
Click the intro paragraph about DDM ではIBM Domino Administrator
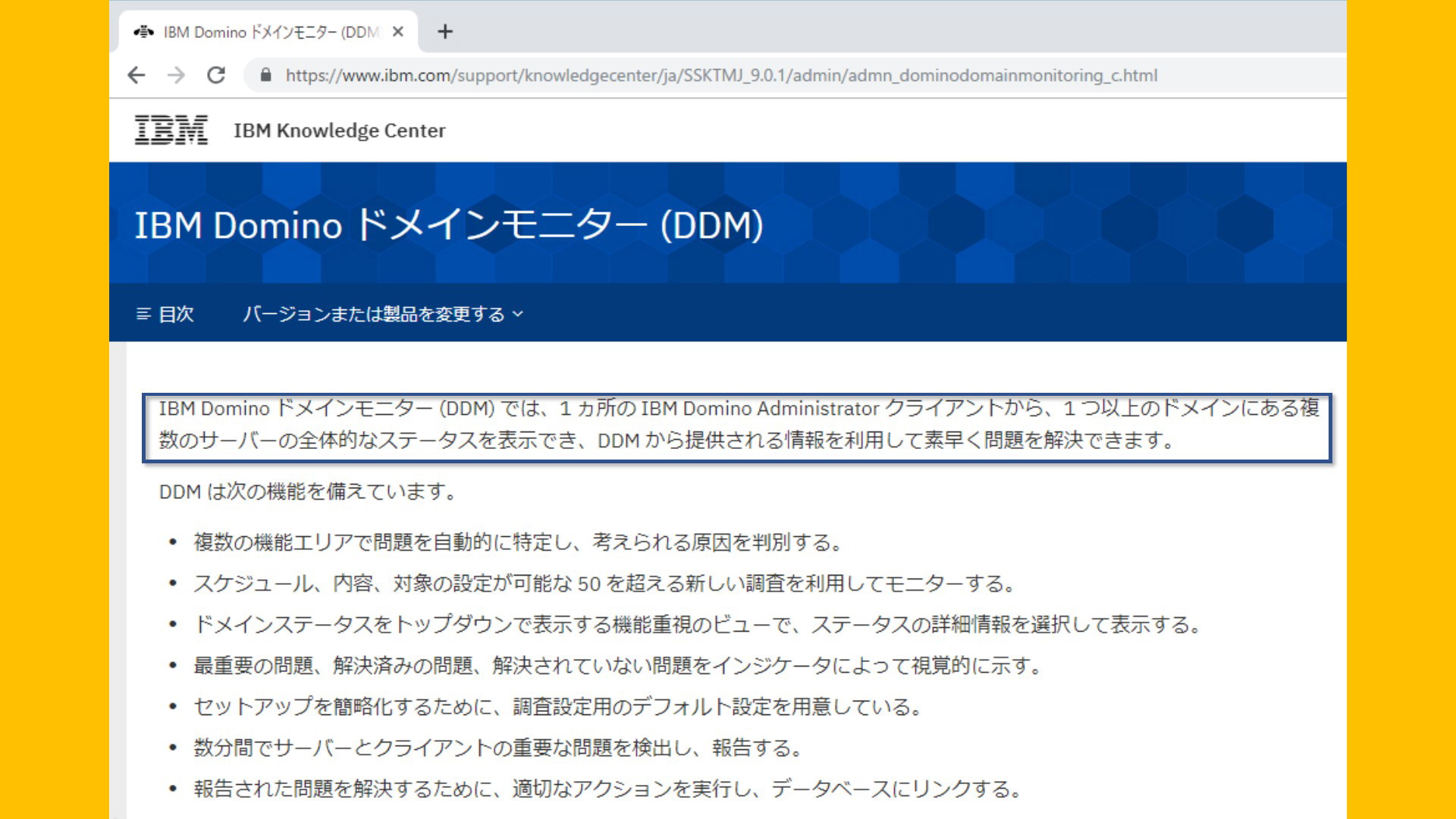click(x=737, y=425)
